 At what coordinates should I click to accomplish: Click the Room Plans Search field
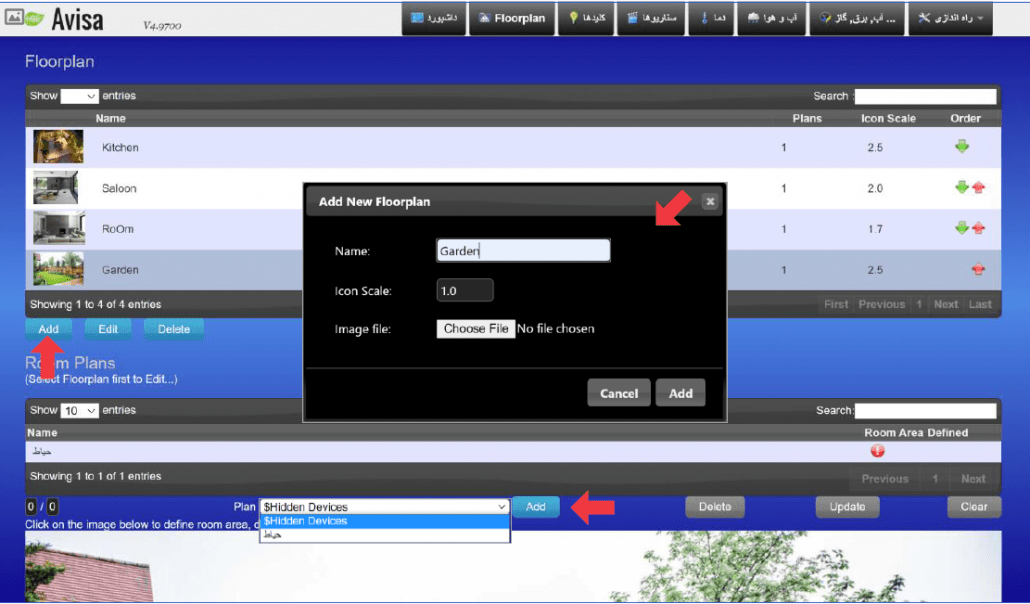[926, 411]
